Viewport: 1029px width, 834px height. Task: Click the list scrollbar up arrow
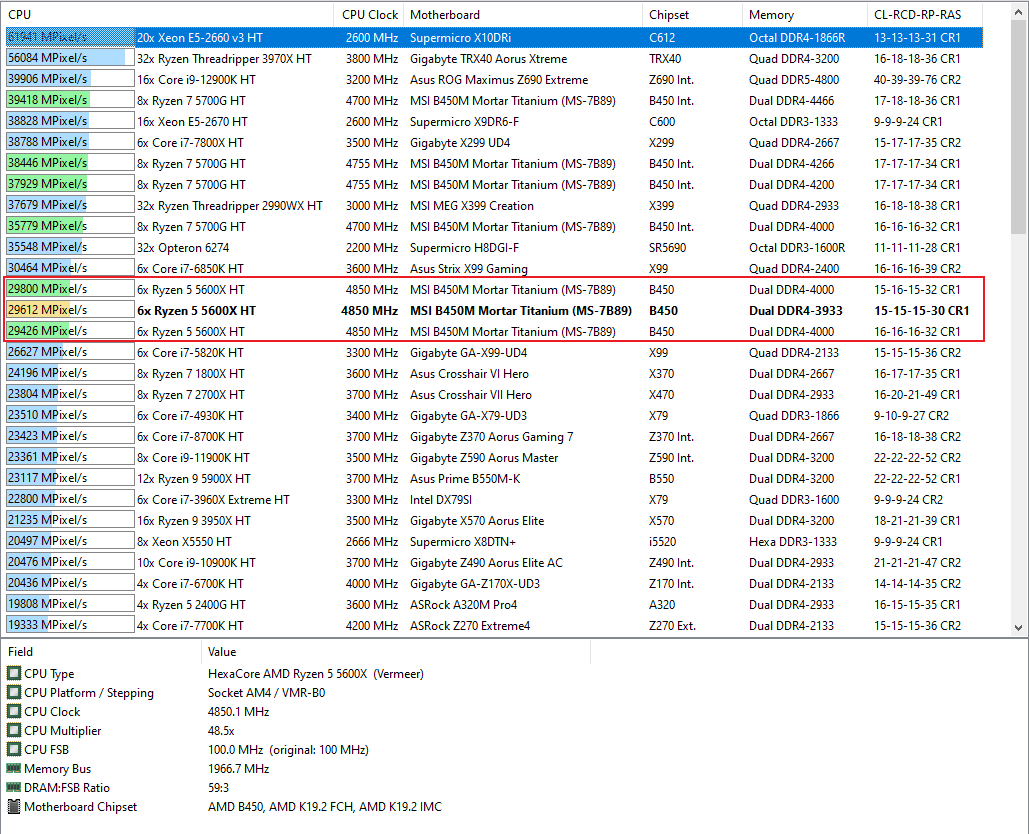tap(1018, 12)
